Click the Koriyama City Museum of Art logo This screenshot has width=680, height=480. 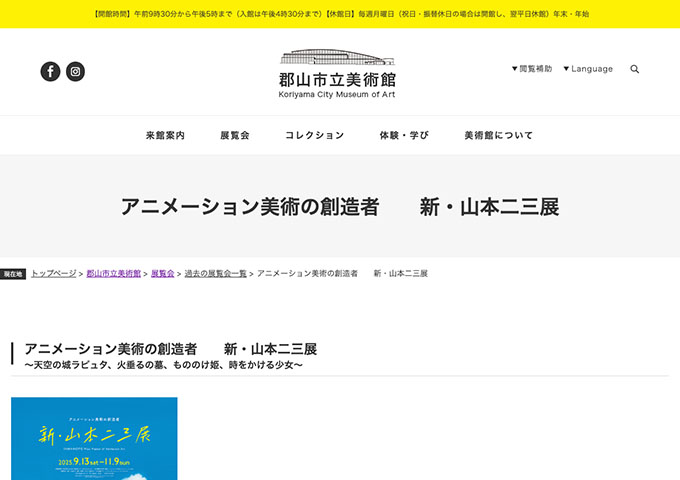(x=337, y=74)
